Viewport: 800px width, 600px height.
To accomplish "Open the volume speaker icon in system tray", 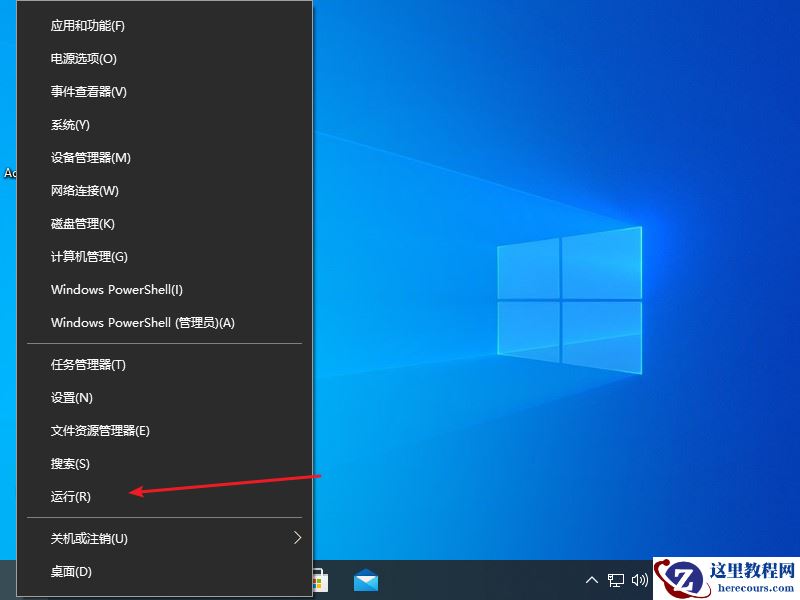I will [641, 580].
